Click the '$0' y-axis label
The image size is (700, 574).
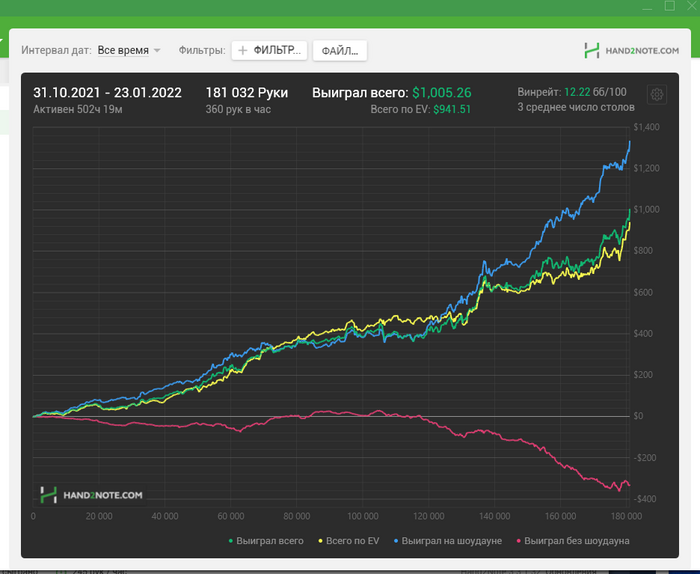[638, 416]
